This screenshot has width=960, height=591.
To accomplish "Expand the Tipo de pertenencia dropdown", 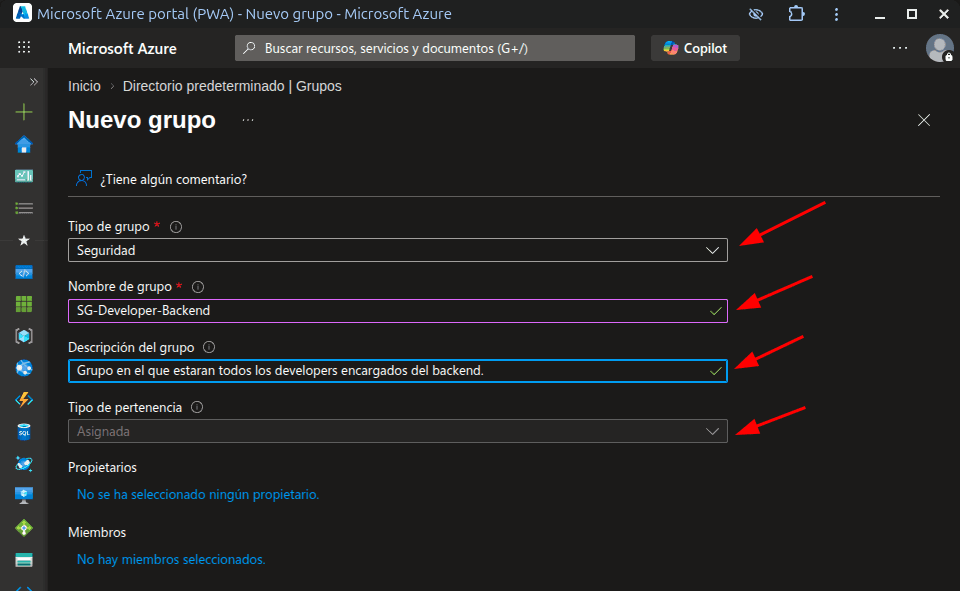I will (x=397, y=431).
